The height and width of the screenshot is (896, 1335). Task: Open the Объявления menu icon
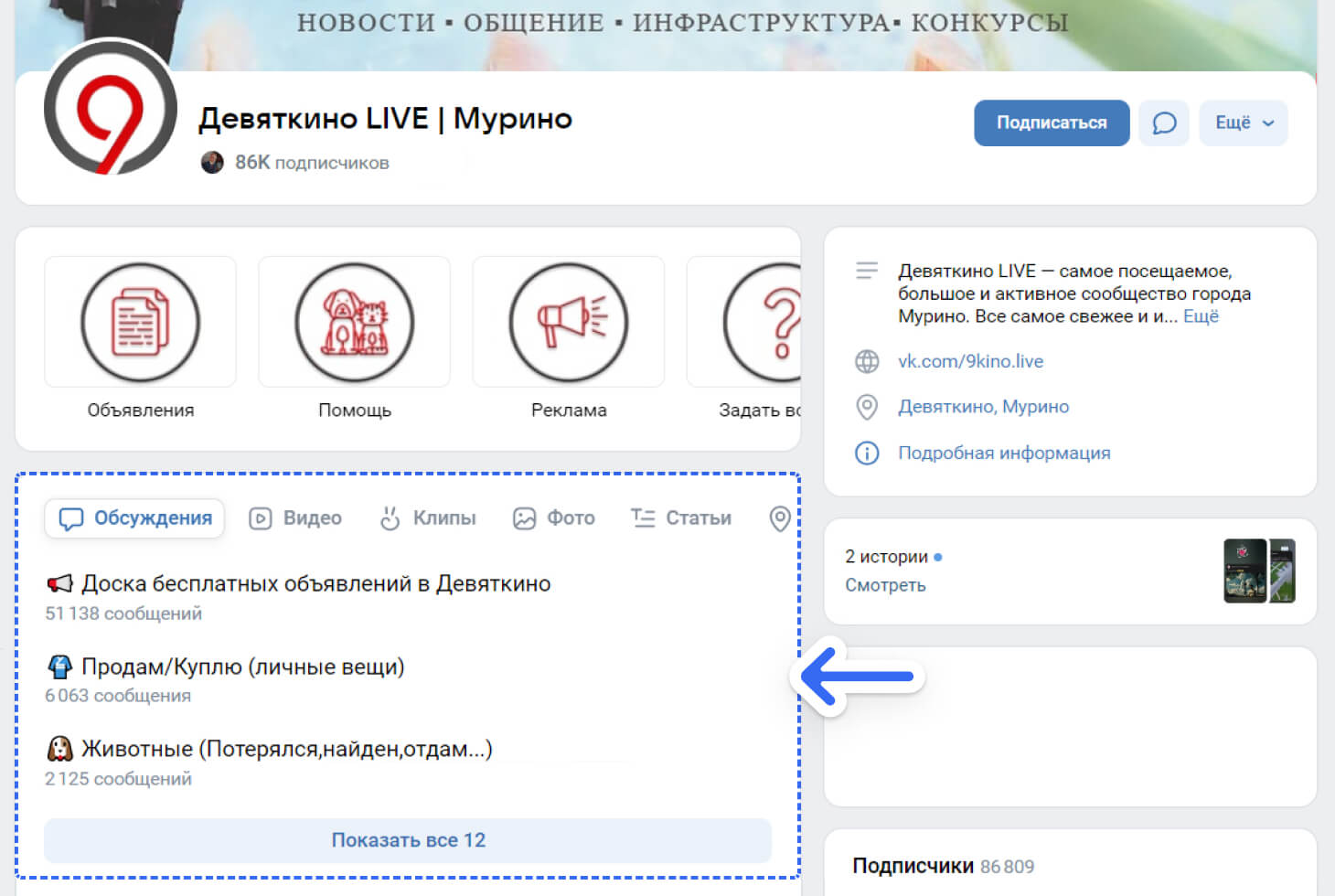(140, 322)
